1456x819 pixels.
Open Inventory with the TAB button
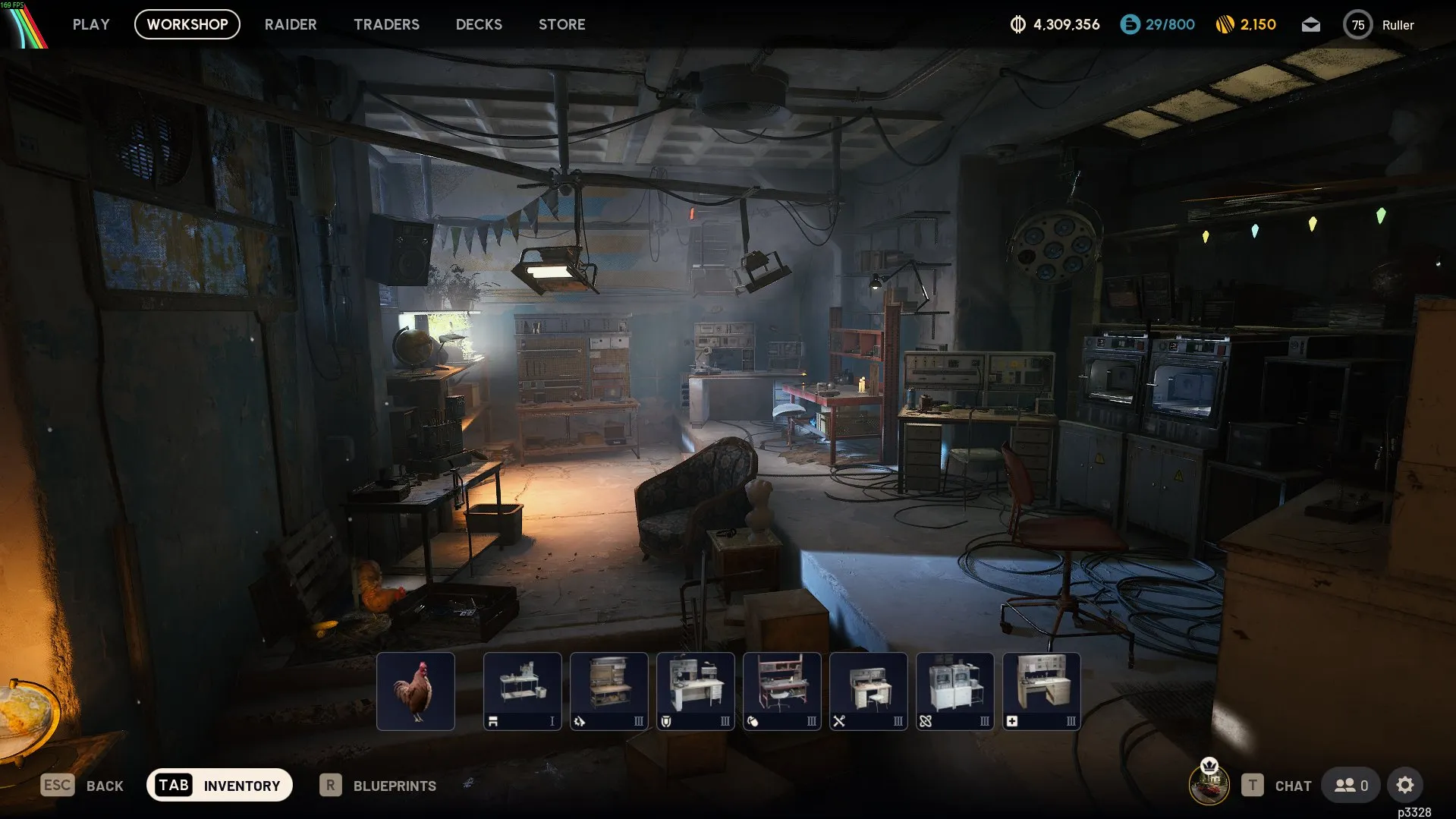click(219, 785)
